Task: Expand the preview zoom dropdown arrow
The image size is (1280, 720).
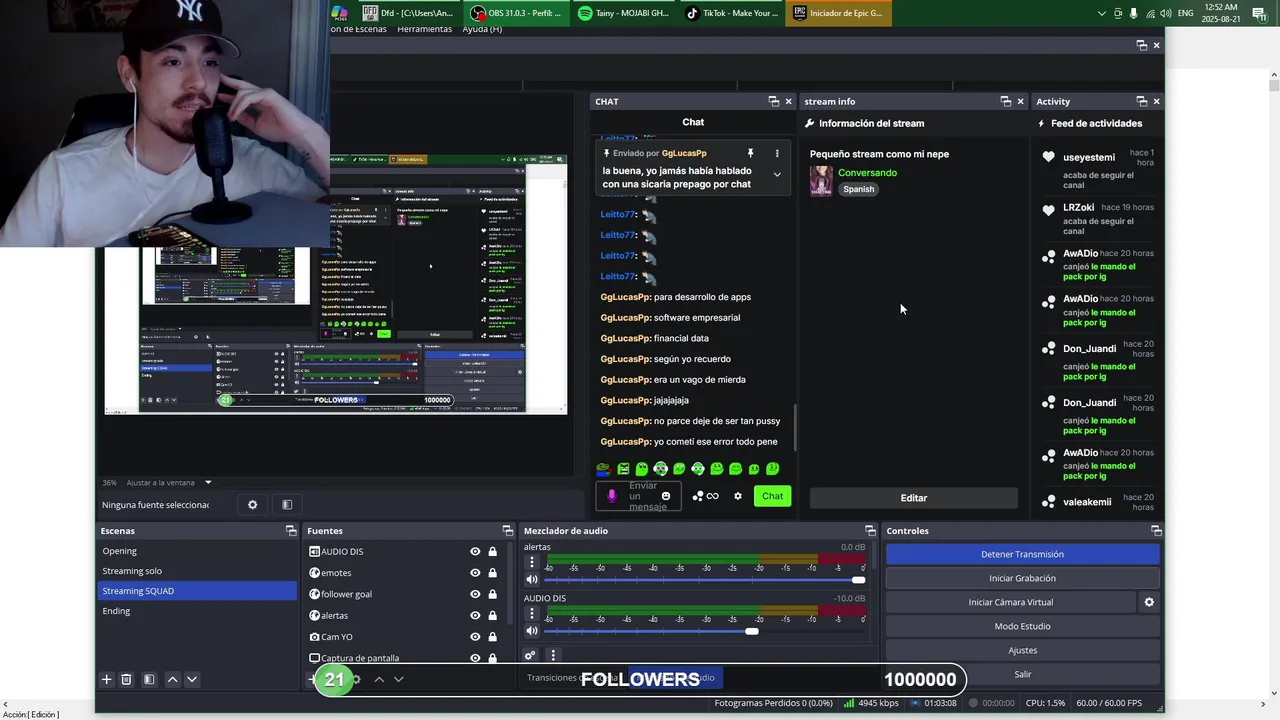Action: point(208,483)
